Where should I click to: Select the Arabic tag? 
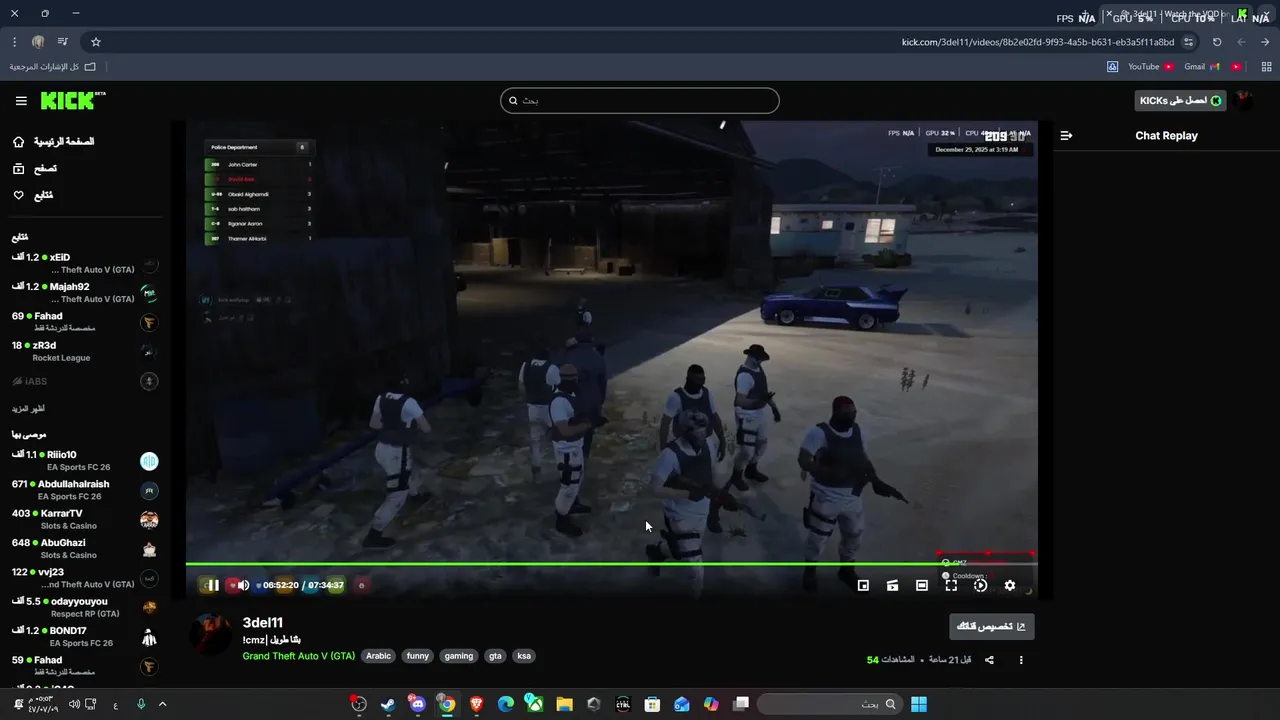click(378, 656)
